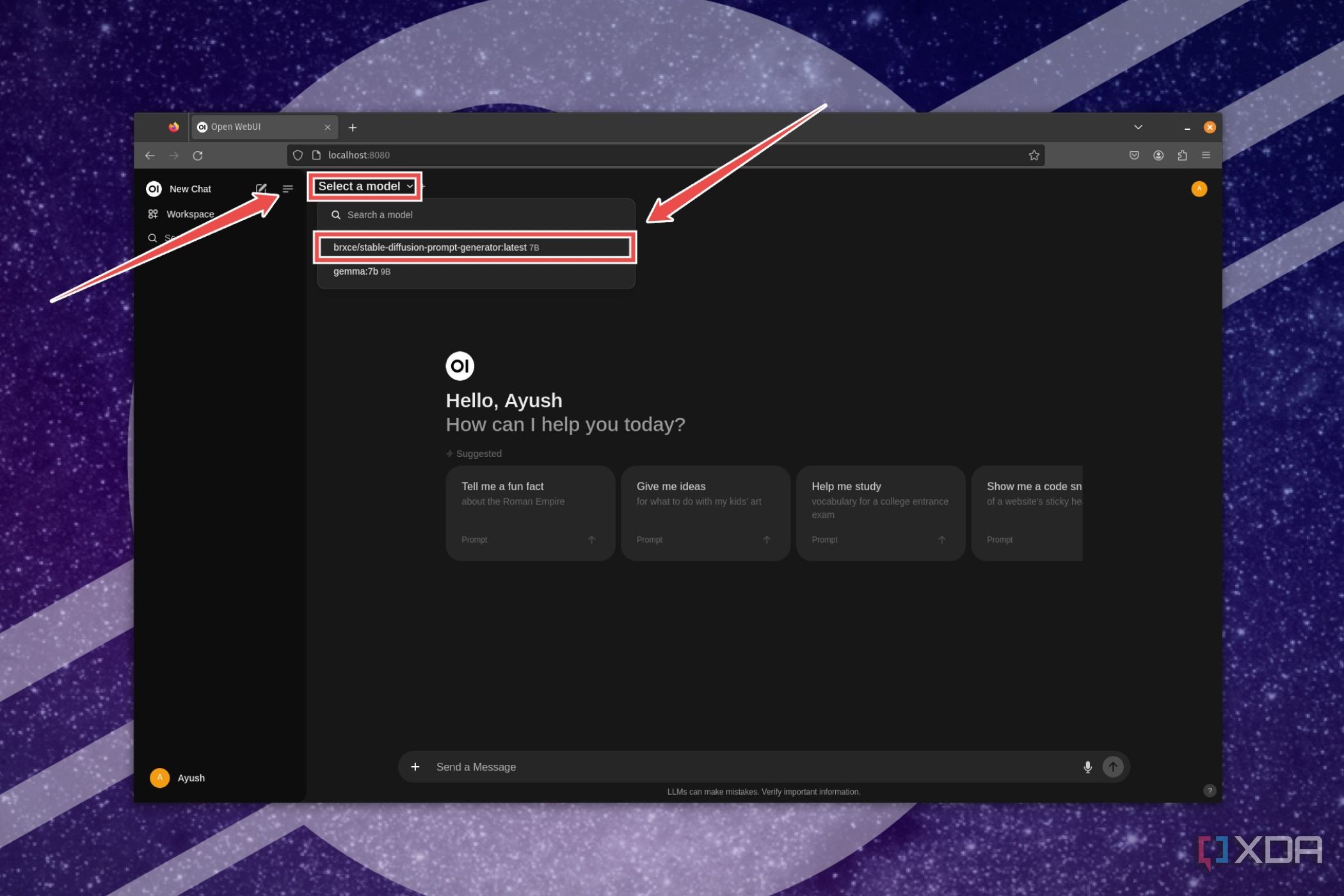Viewport: 1344px width, 896px height.
Task: Open the Firefox account menu
Action: click(1158, 155)
